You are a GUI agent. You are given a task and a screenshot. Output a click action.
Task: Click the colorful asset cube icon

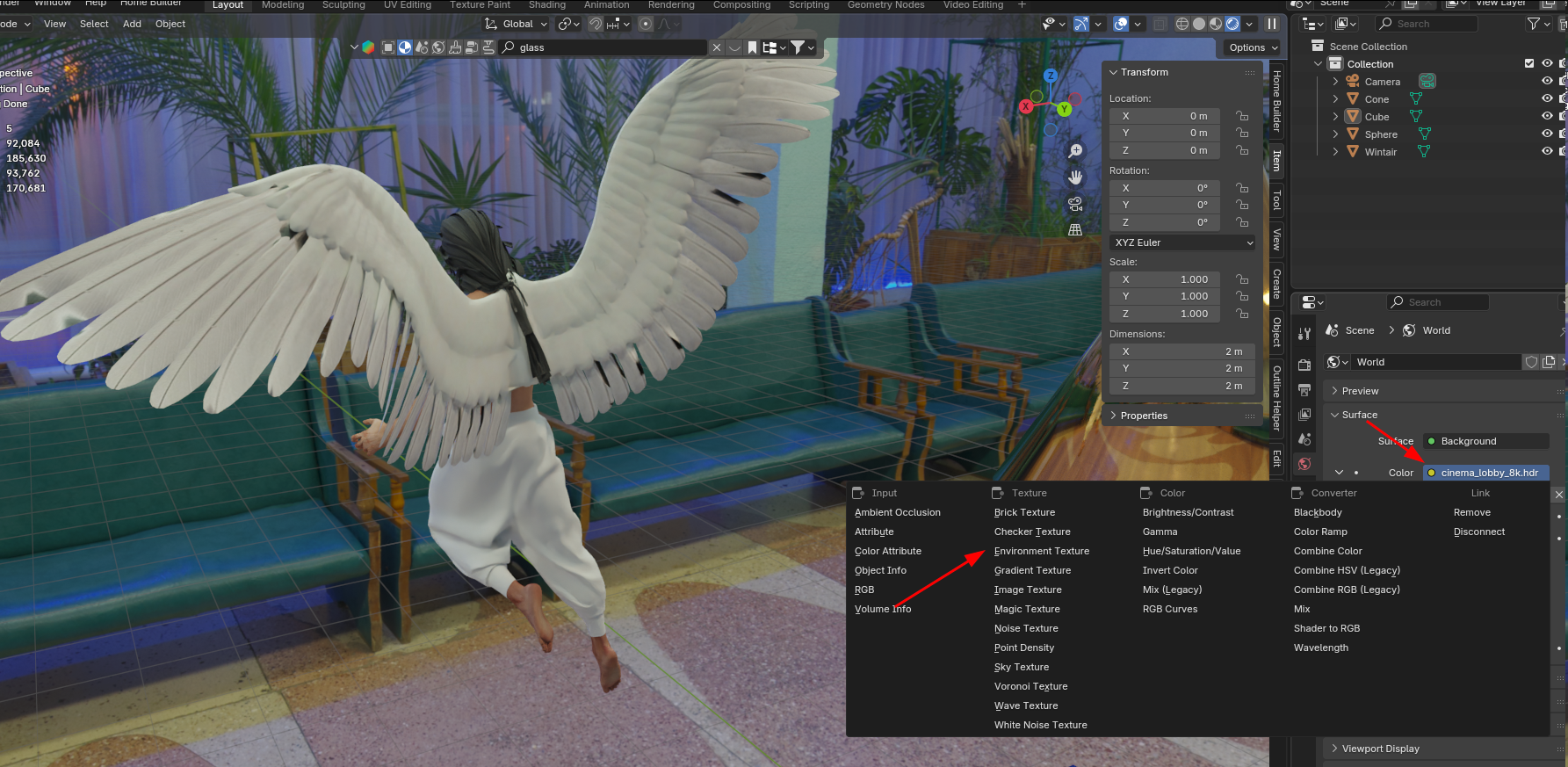coord(369,47)
